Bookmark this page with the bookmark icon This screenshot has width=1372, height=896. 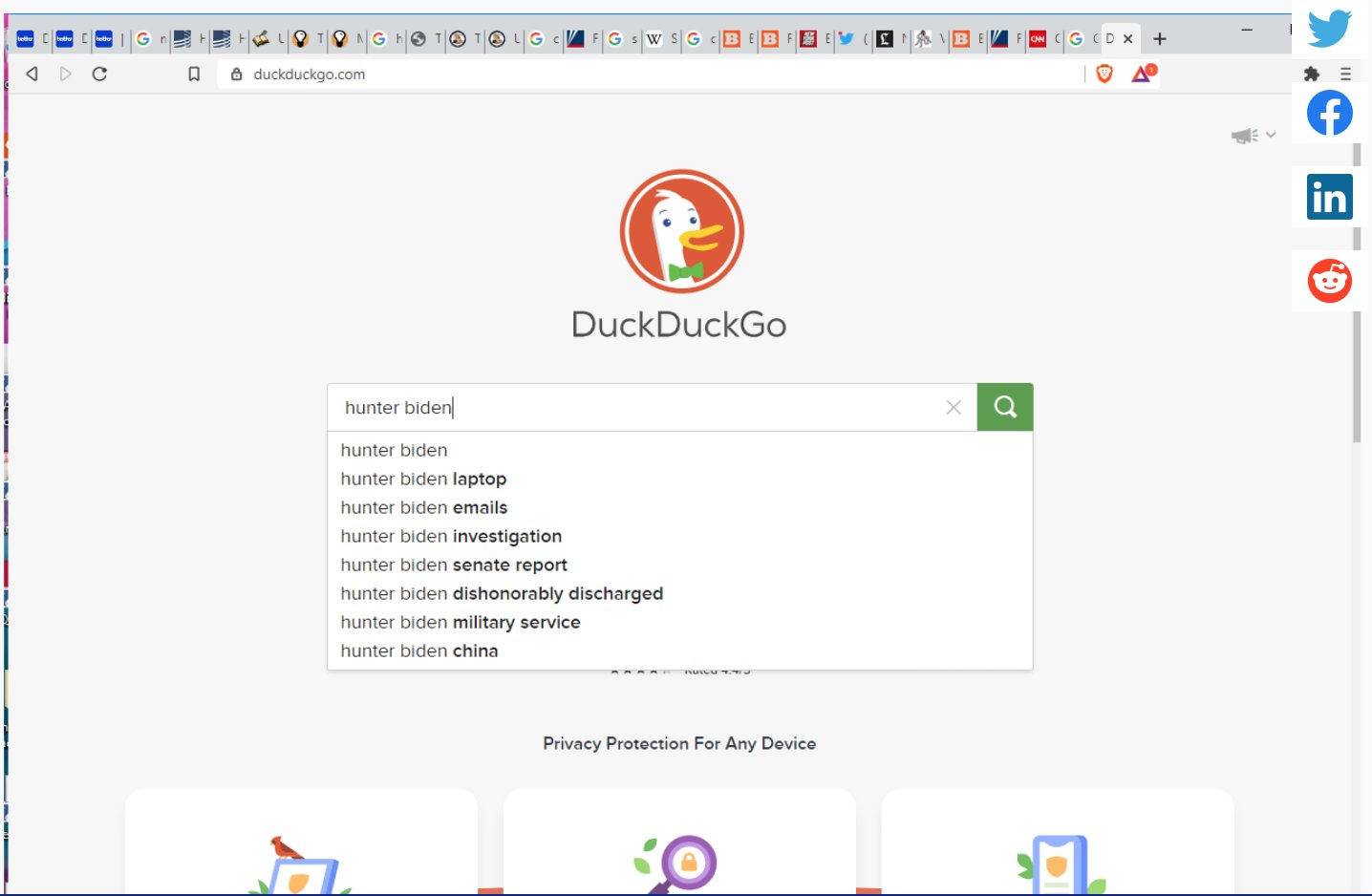(x=194, y=74)
